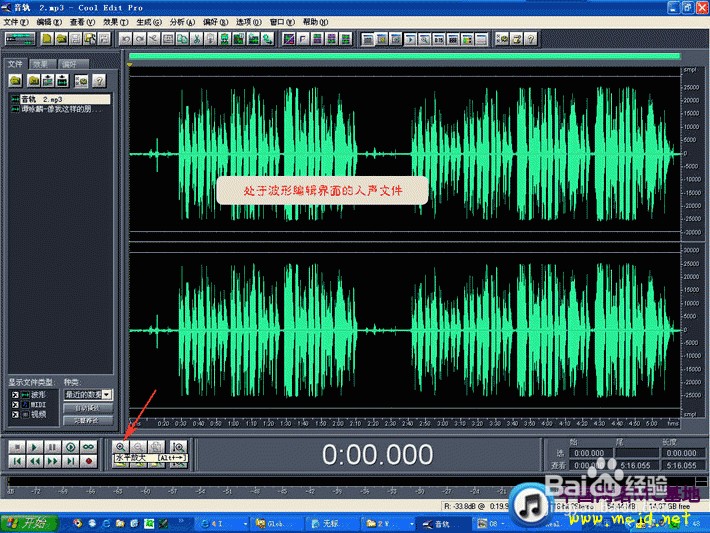
Task: Toggle the 波形 file type checkbox
Action: [15, 395]
